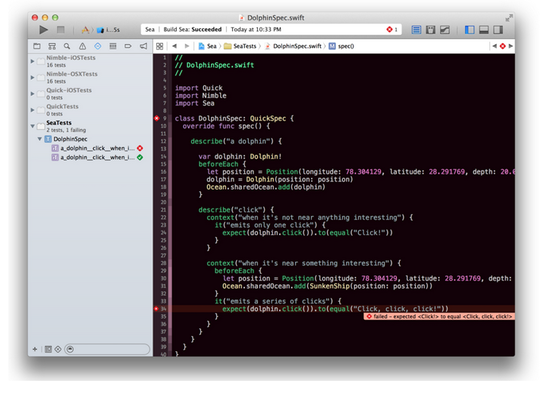
Task: Expand the Nimble-iOSTests group
Action: coord(32,61)
